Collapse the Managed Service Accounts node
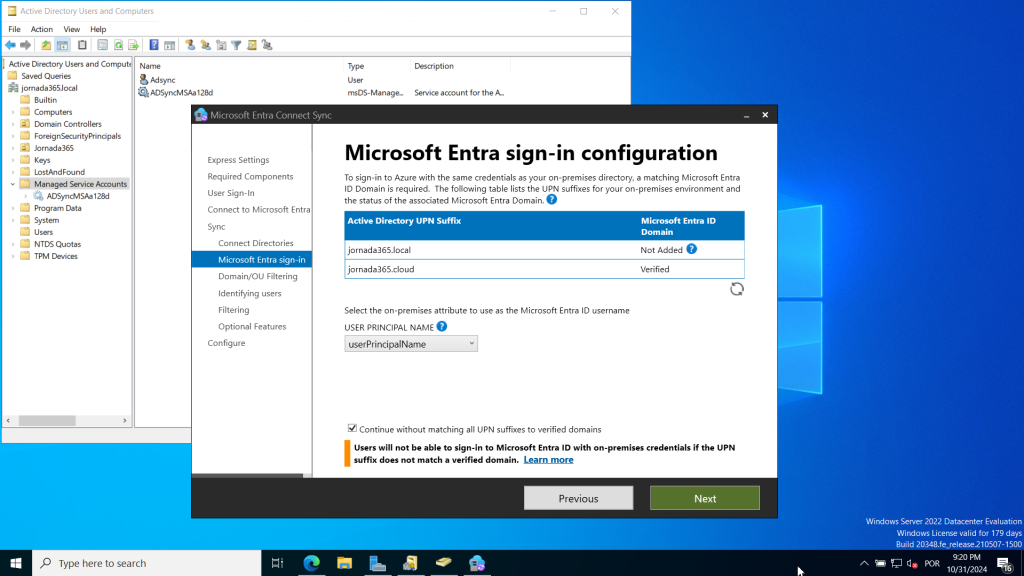The image size is (1024, 576). 13,184
